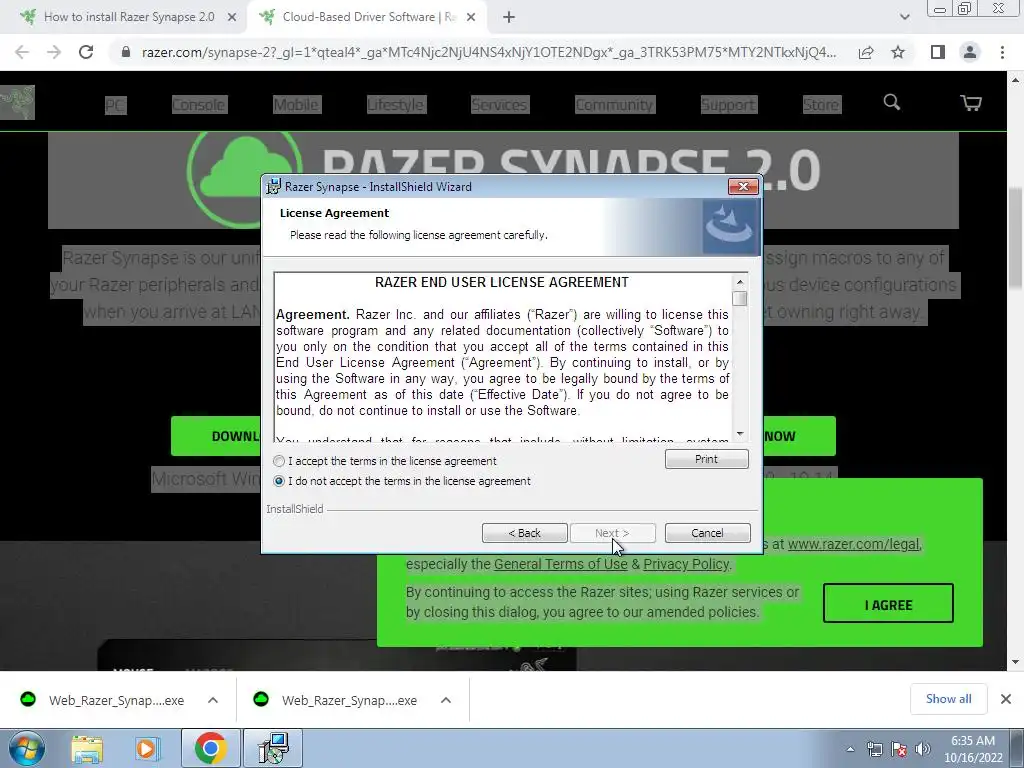Cancel the InstallShield Wizard
The height and width of the screenshot is (768, 1024).
707,533
